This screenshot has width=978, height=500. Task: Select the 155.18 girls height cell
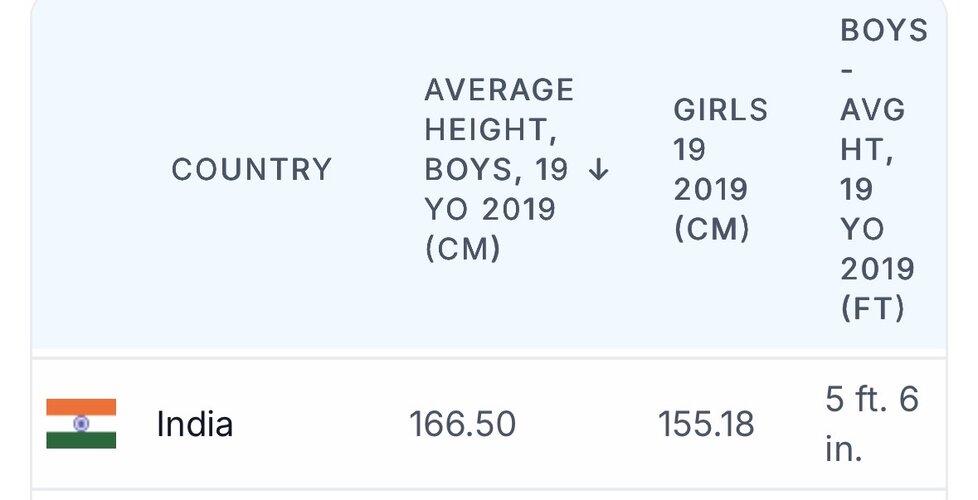click(706, 425)
